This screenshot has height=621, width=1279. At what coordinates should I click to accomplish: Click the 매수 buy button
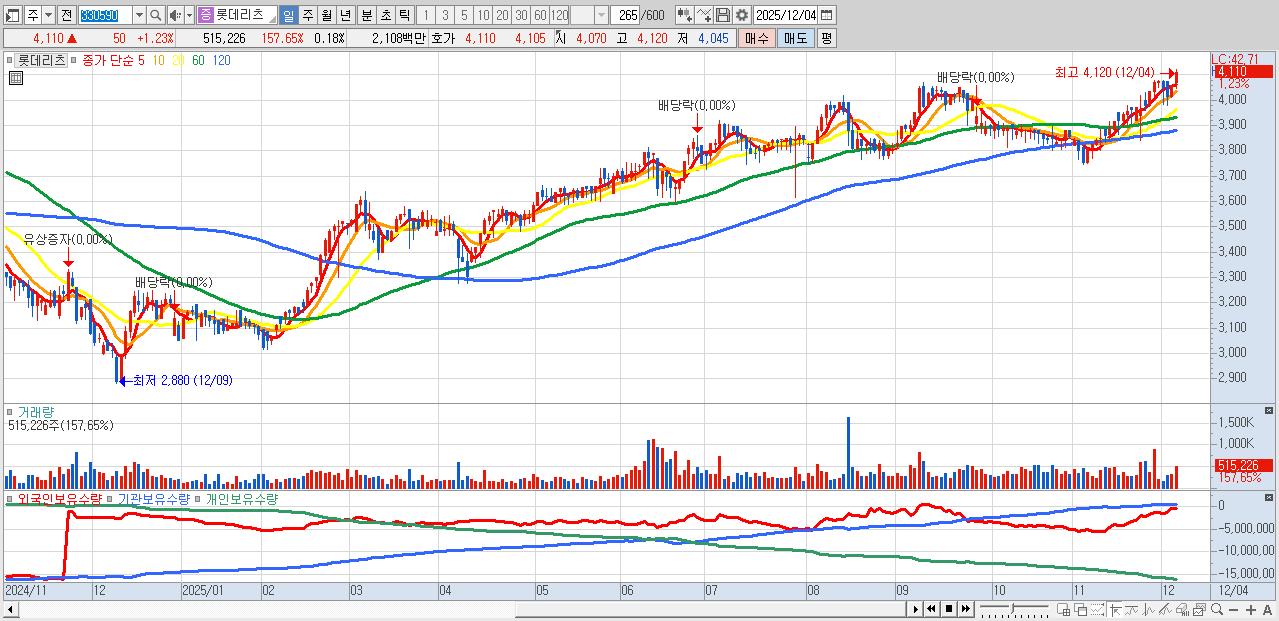point(756,38)
